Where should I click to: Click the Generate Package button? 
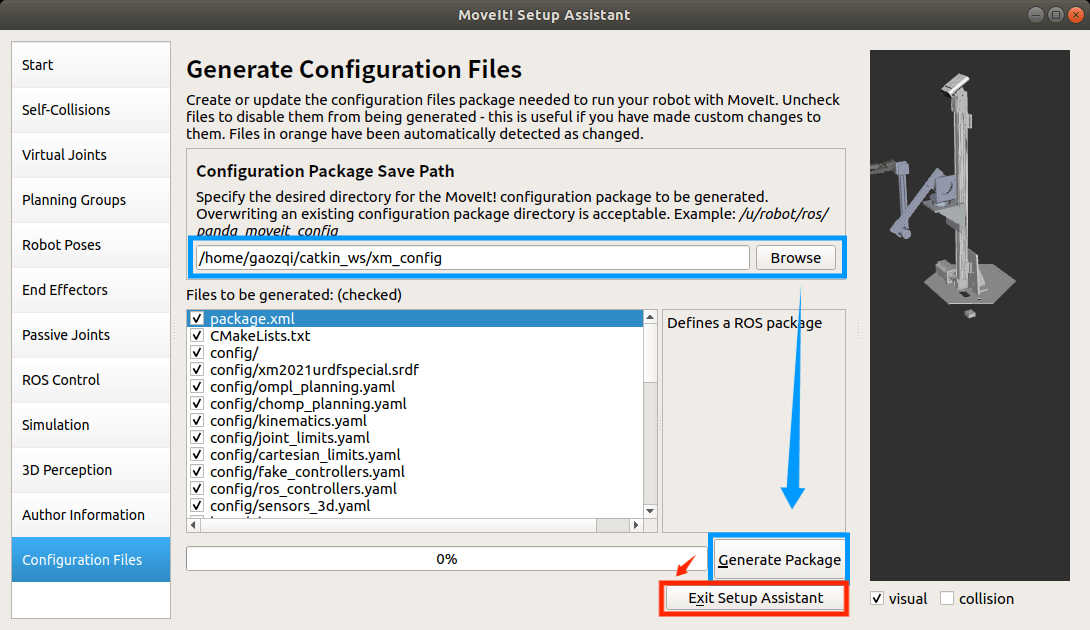click(x=779, y=560)
